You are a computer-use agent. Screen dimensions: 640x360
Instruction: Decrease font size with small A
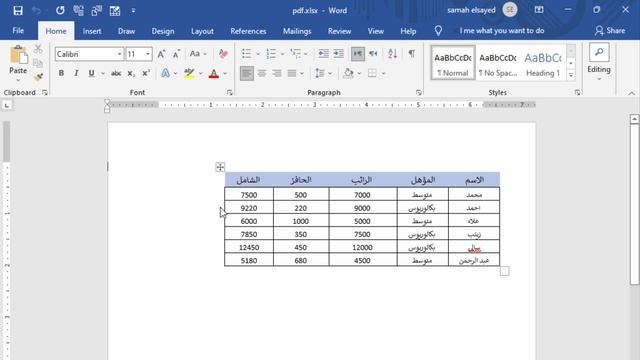(x=176, y=54)
